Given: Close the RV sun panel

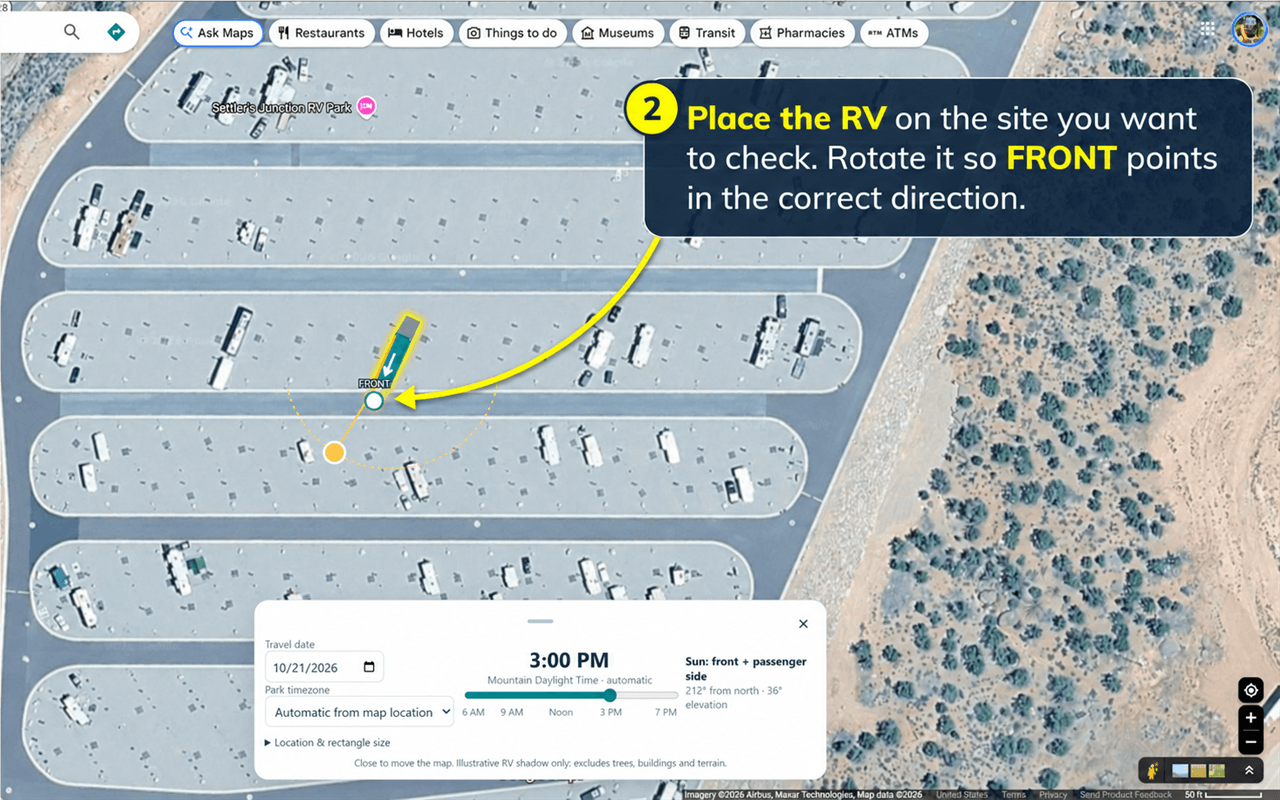Looking at the screenshot, I should 803,624.
